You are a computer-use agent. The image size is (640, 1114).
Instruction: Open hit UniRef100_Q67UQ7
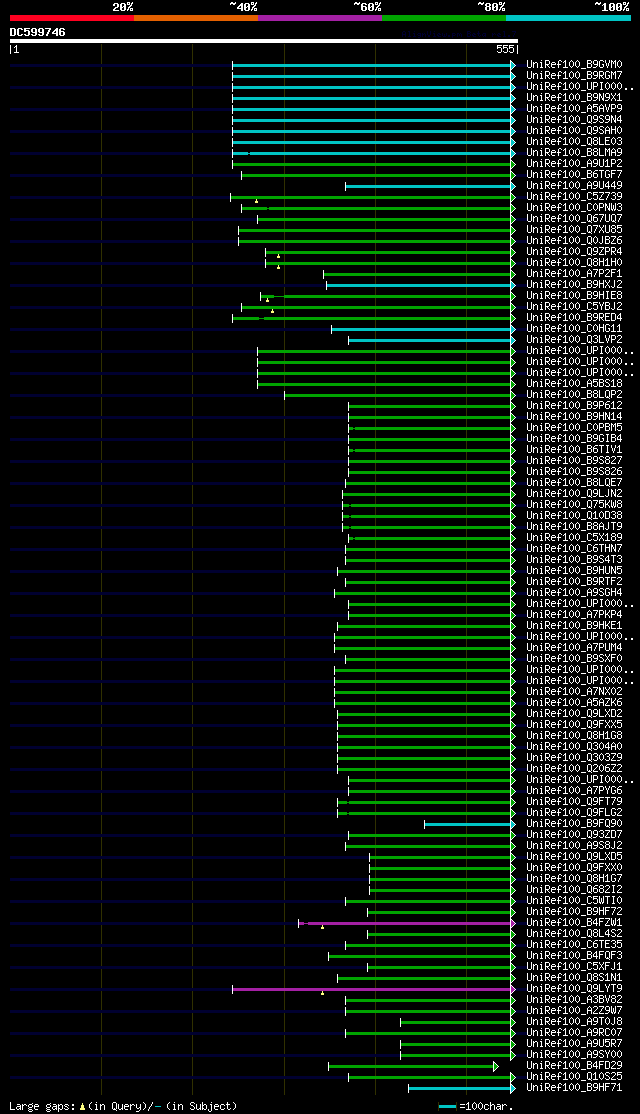point(575,220)
